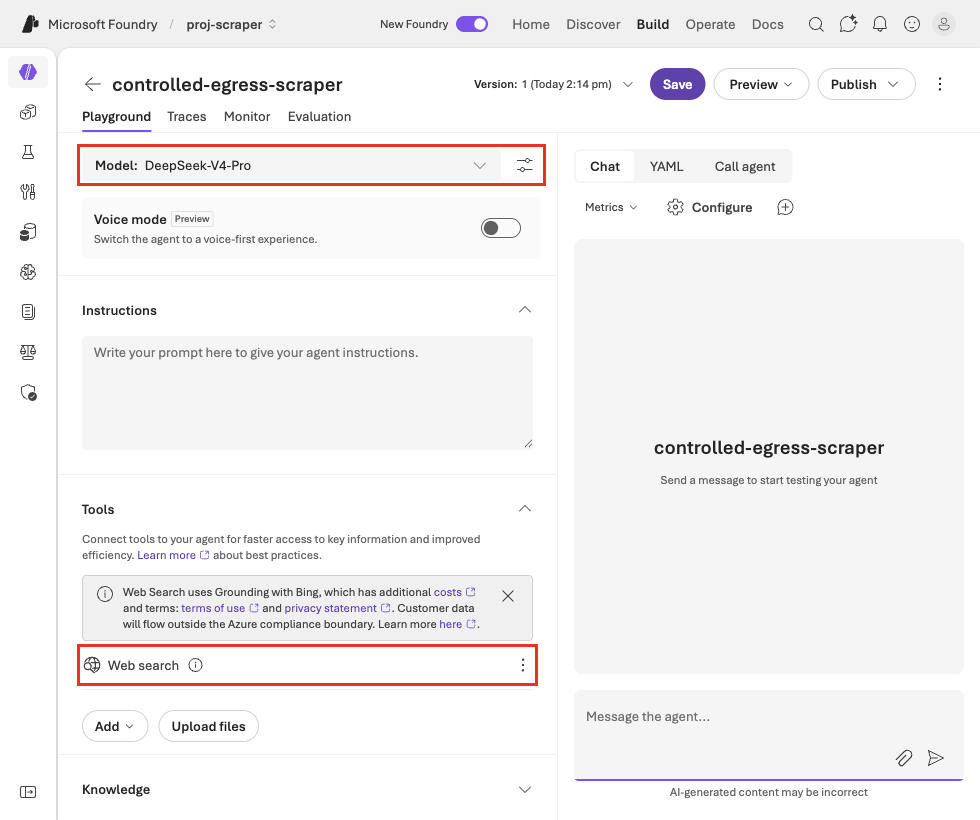Open the document list icon in sidebar
The image size is (980, 820).
pyautogui.click(x=28, y=312)
